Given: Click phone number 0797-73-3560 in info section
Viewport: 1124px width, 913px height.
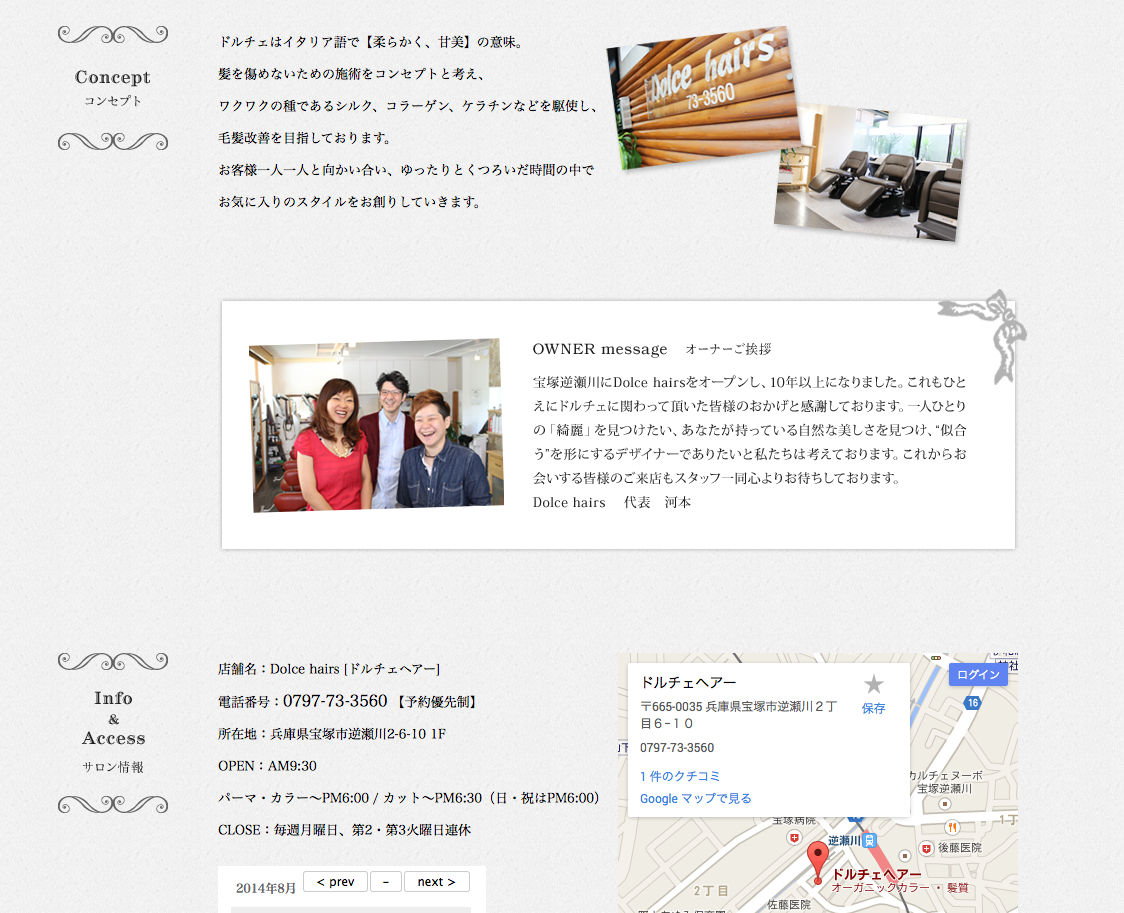Looking at the screenshot, I should pyautogui.click(x=335, y=701).
